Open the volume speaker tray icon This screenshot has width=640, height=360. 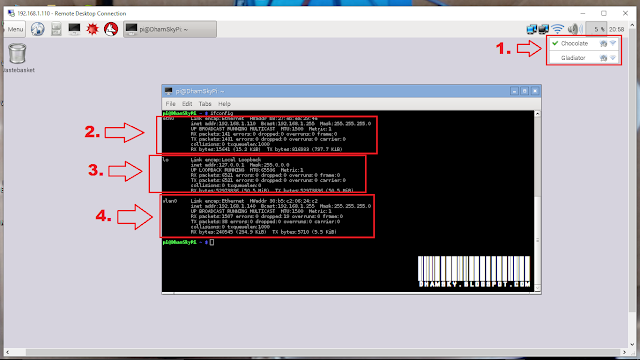pos(575,29)
